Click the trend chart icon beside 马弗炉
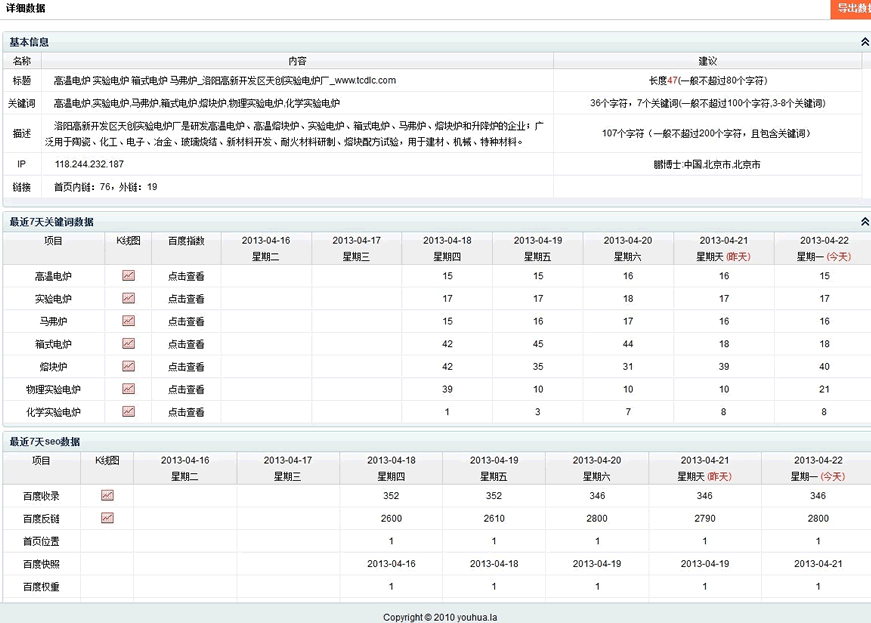The width and height of the screenshot is (871, 623). tap(128, 321)
